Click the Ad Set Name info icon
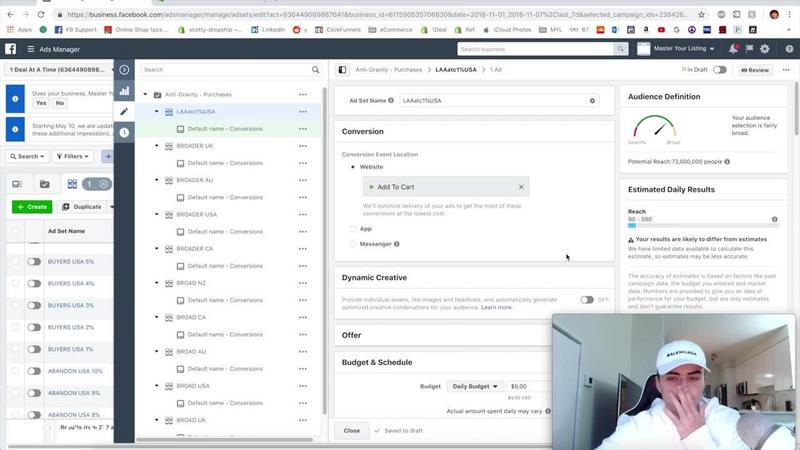 391,101
